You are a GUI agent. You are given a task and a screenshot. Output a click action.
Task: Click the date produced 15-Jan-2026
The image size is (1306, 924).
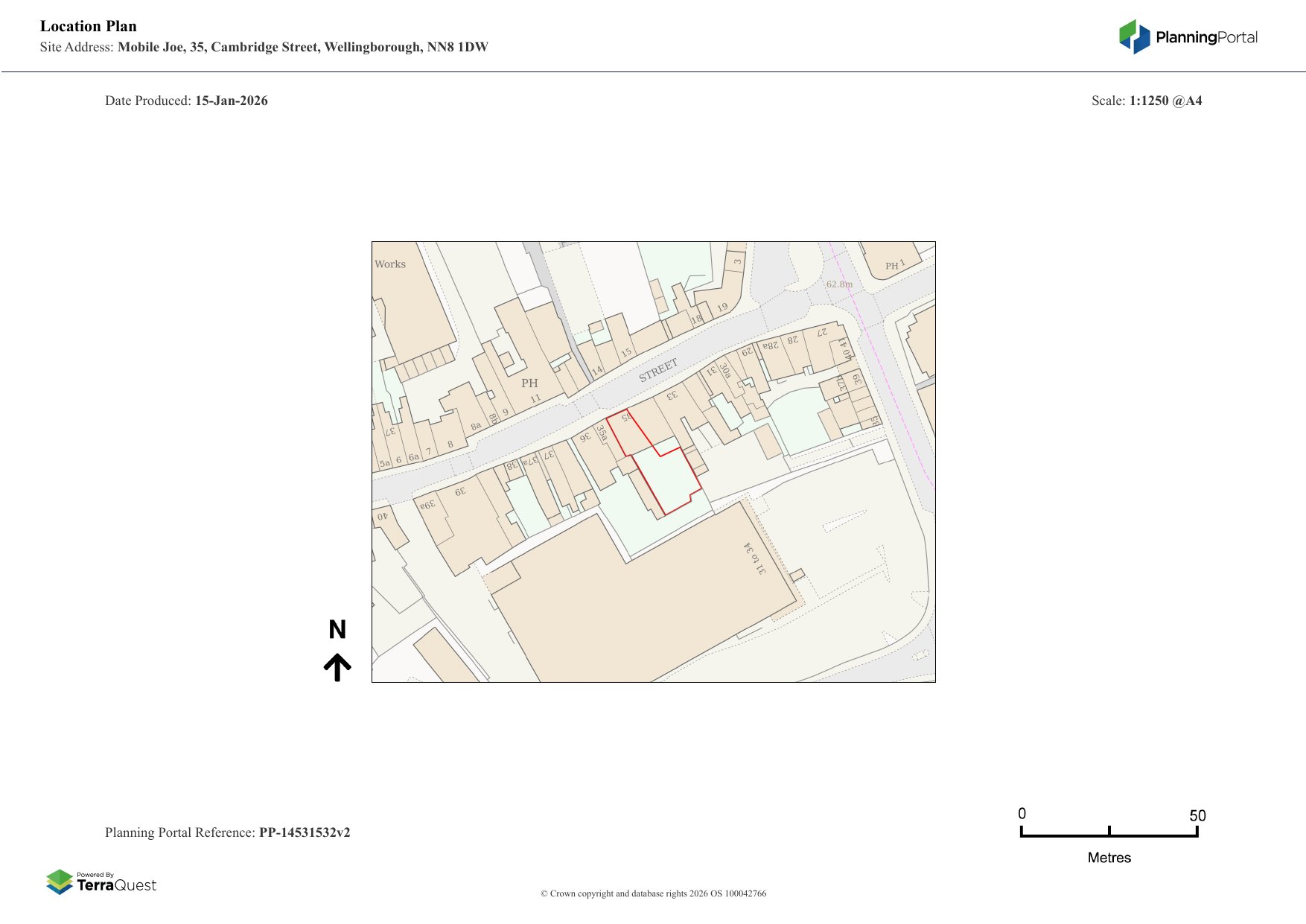click(231, 101)
